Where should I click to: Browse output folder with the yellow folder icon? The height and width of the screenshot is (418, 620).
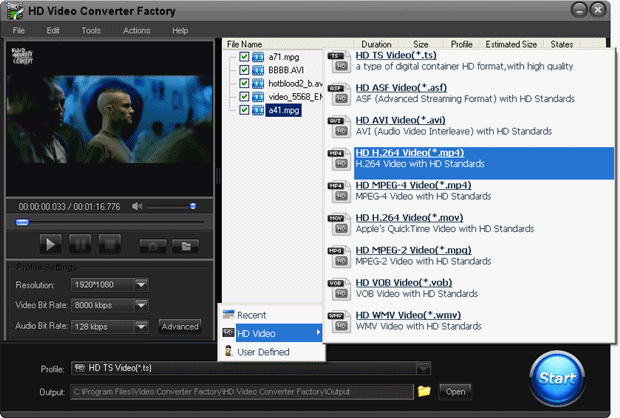[424, 391]
